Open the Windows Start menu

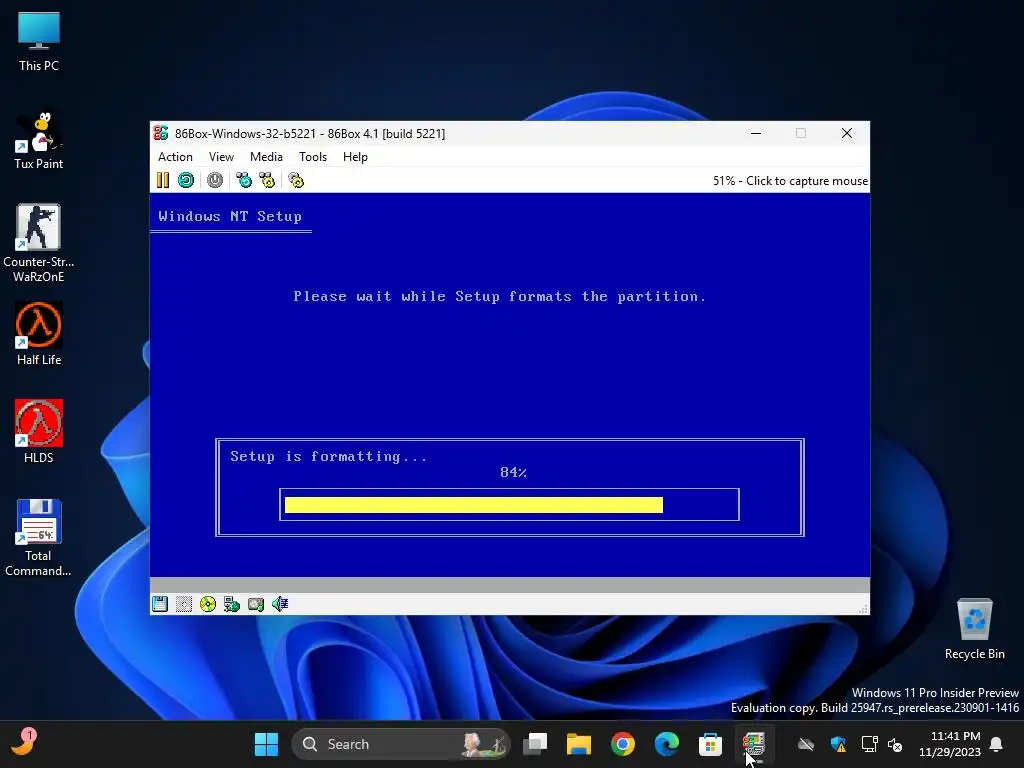click(266, 744)
